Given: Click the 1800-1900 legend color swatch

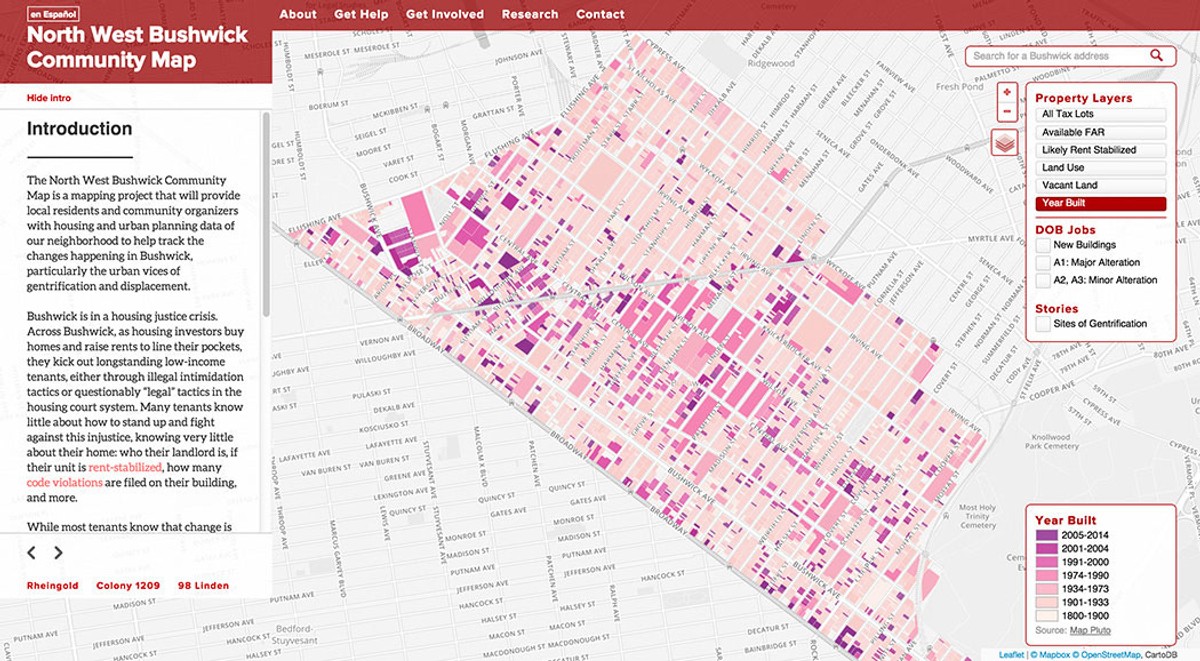Looking at the screenshot, I should pos(1045,618).
